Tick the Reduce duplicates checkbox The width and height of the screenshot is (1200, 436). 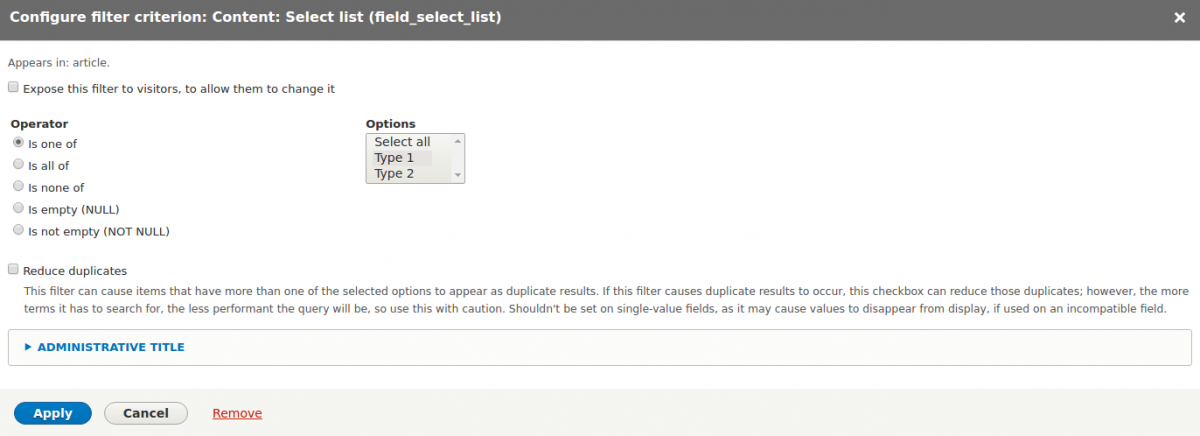pyautogui.click(x=13, y=270)
